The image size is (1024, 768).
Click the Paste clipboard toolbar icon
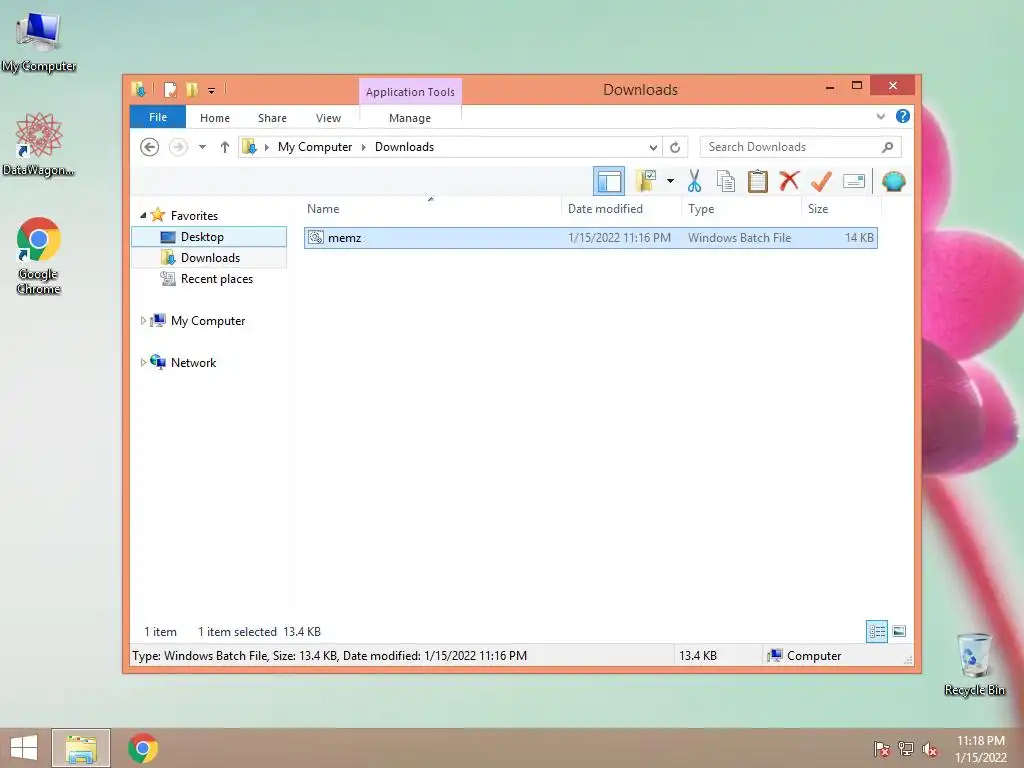click(758, 181)
